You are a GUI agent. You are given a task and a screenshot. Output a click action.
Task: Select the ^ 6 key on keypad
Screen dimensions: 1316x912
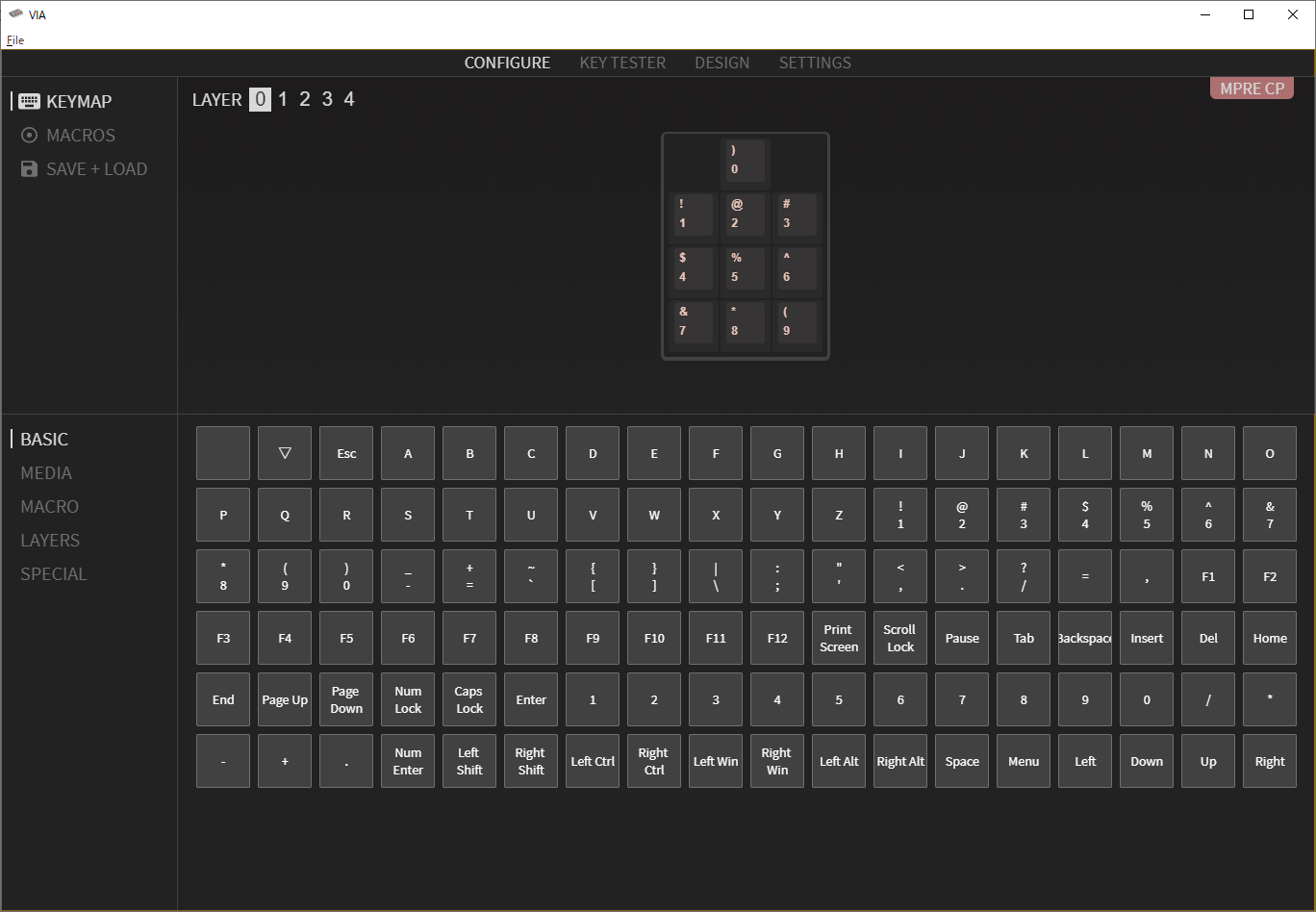tap(797, 269)
